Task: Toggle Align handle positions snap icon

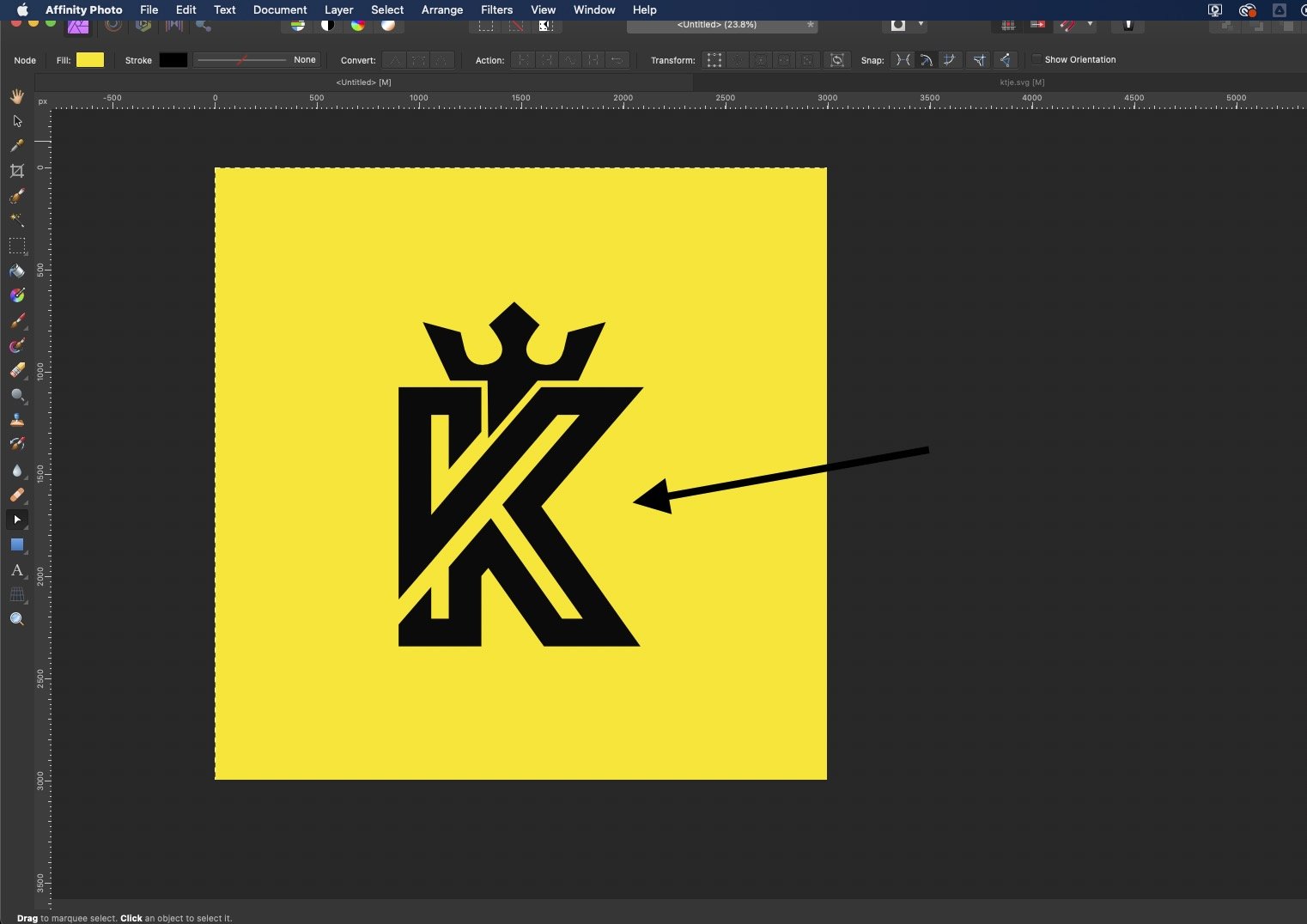Action: pyautogui.click(x=979, y=60)
